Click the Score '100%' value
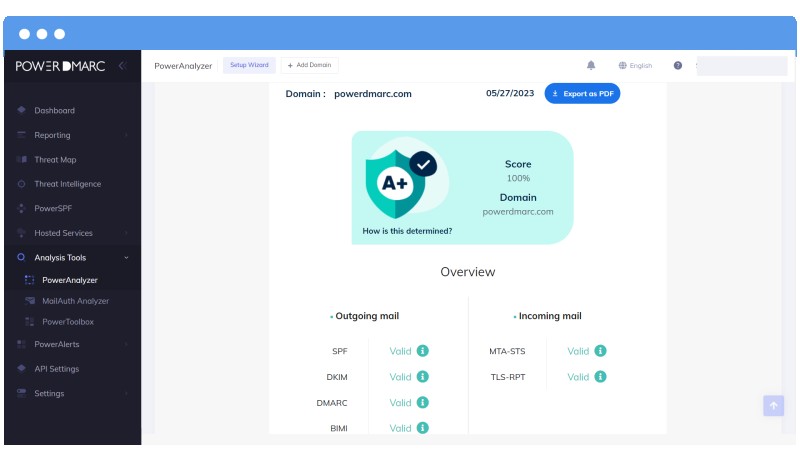 coord(518,178)
